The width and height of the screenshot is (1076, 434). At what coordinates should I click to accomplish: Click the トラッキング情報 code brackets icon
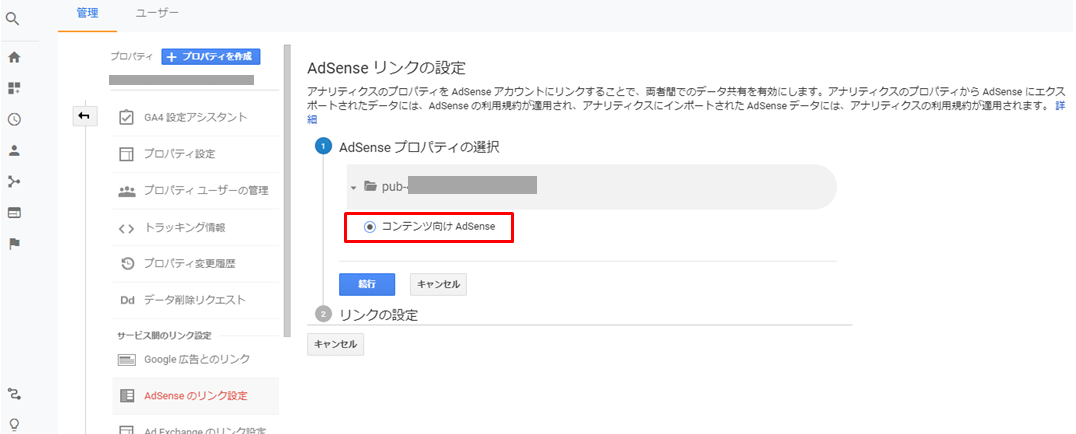point(126,228)
